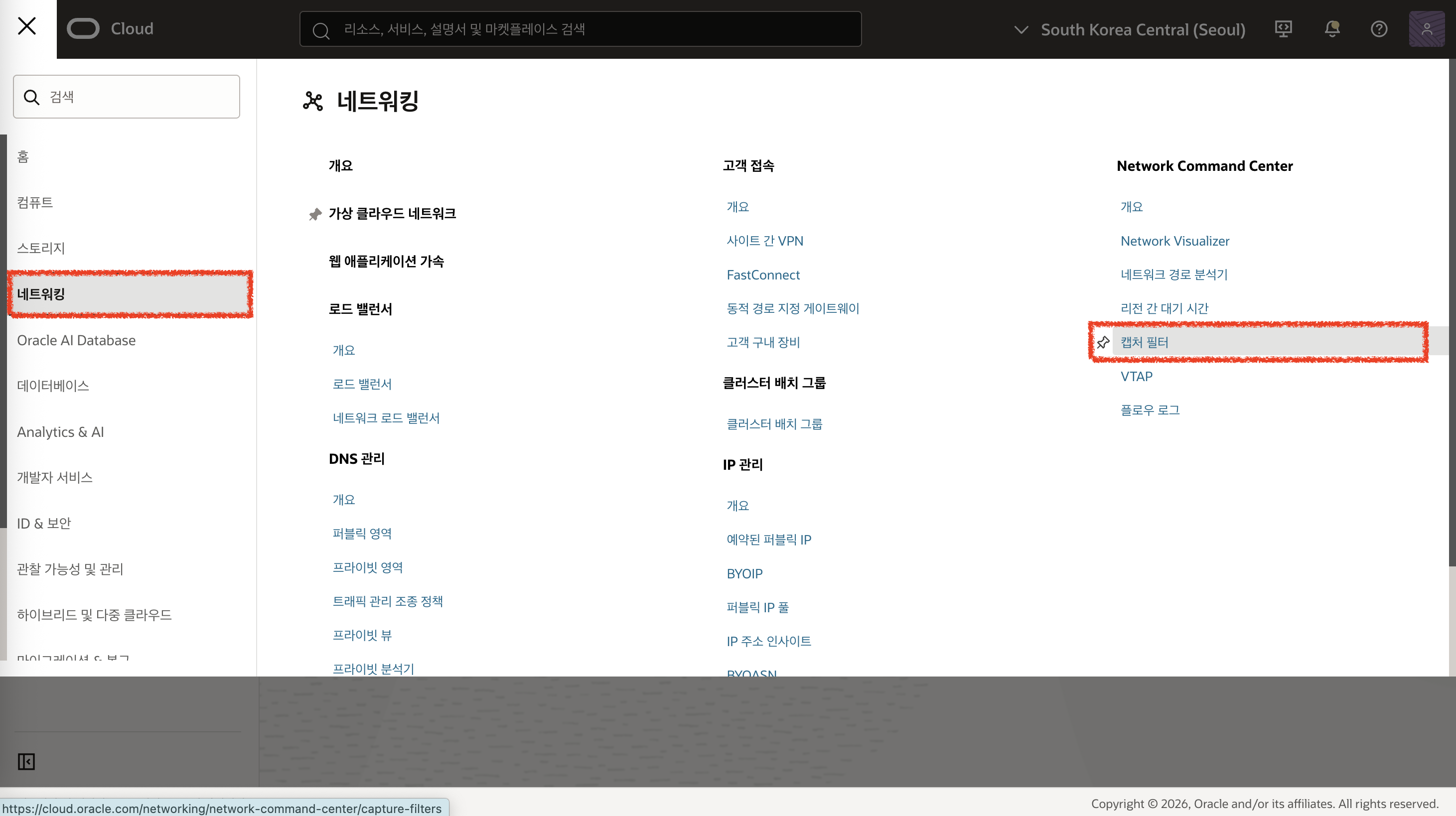Image resolution: width=1456 pixels, height=816 pixels.
Task: Toggle pin on 가상 클라우드 네트워크
Action: click(x=315, y=214)
